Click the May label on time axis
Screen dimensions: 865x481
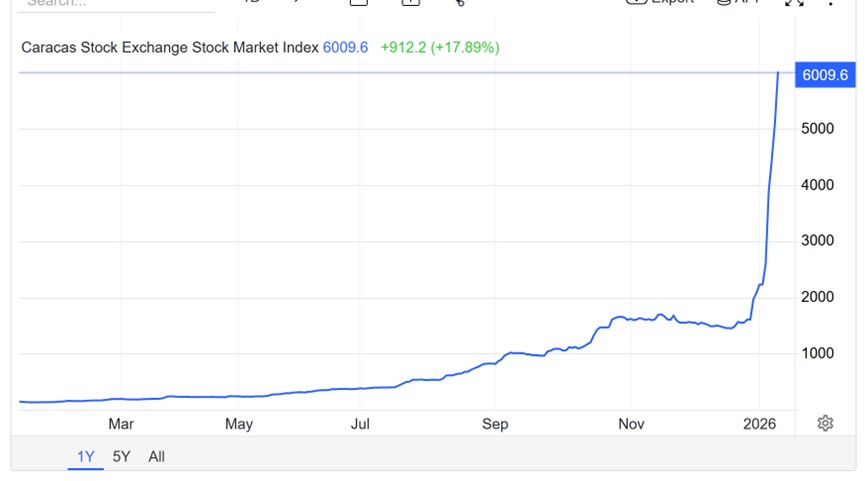coord(239,423)
